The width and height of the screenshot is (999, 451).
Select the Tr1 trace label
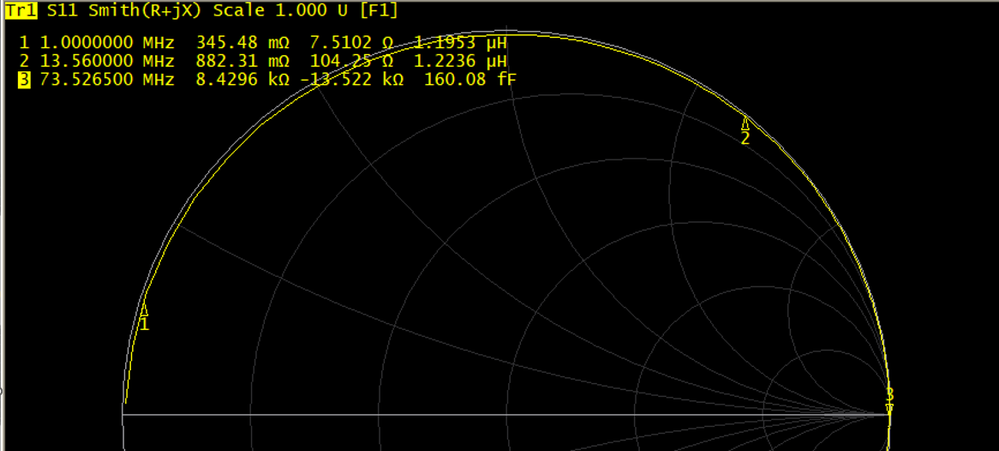(x=21, y=10)
